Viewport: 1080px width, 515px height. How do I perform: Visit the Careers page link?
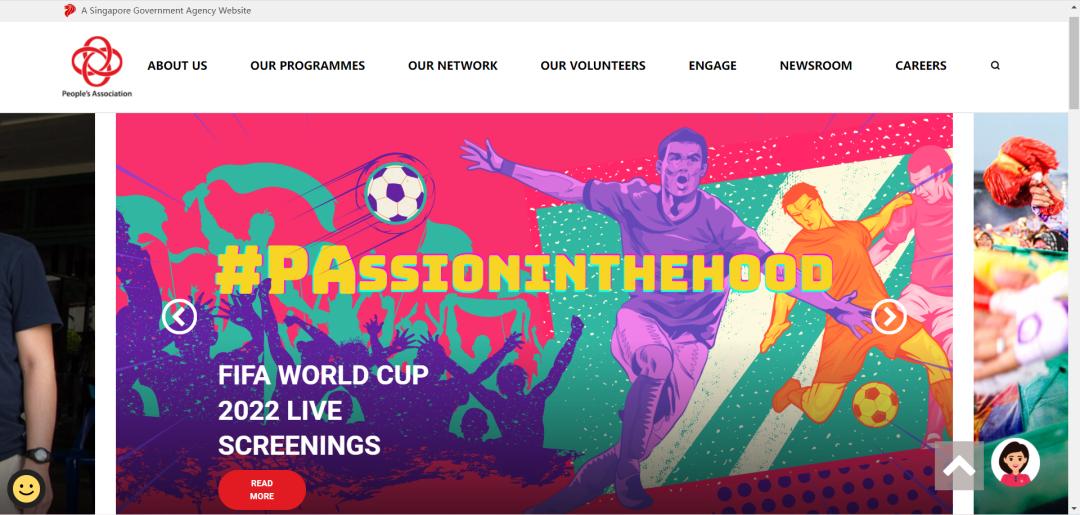(x=920, y=65)
